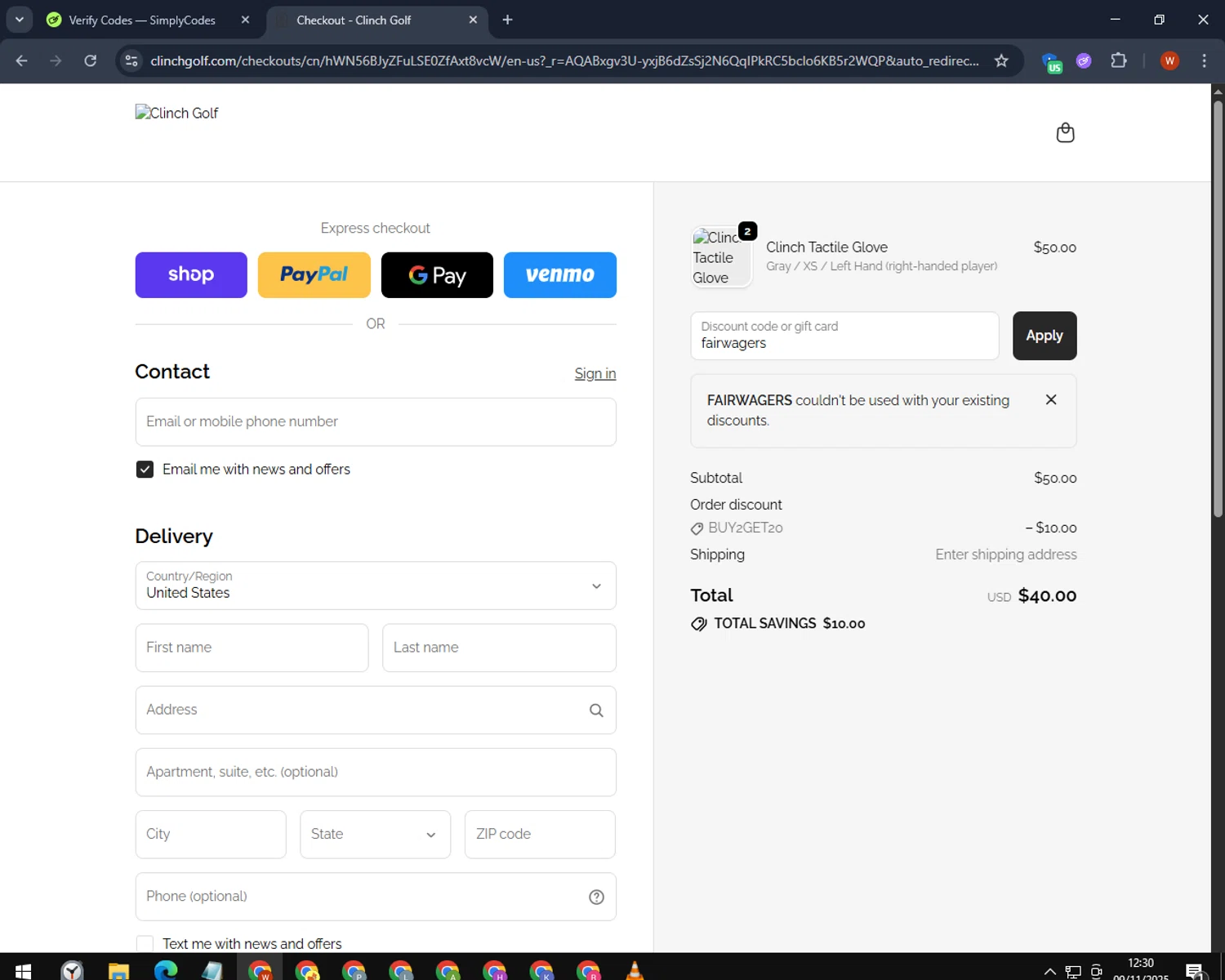Screen dimensions: 1225x980
Task: Click into the First name field
Action: click(x=252, y=648)
